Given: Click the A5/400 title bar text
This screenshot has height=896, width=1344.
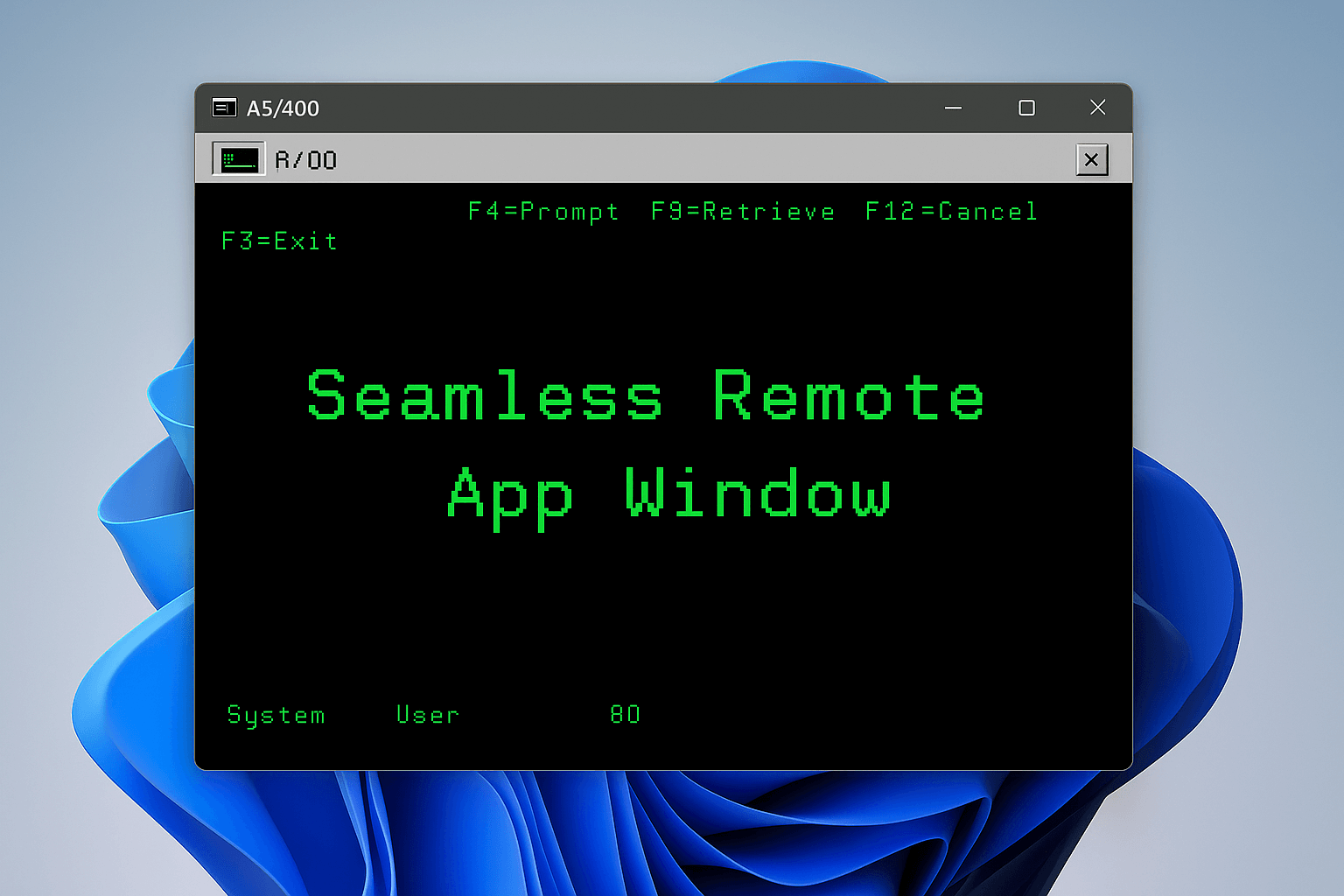Looking at the screenshot, I should pyautogui.click(x=283, y=108).
